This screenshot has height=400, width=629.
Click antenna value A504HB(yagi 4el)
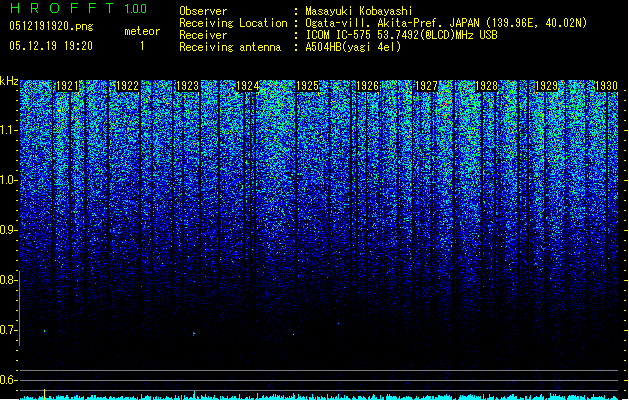(x=353, y=47)
